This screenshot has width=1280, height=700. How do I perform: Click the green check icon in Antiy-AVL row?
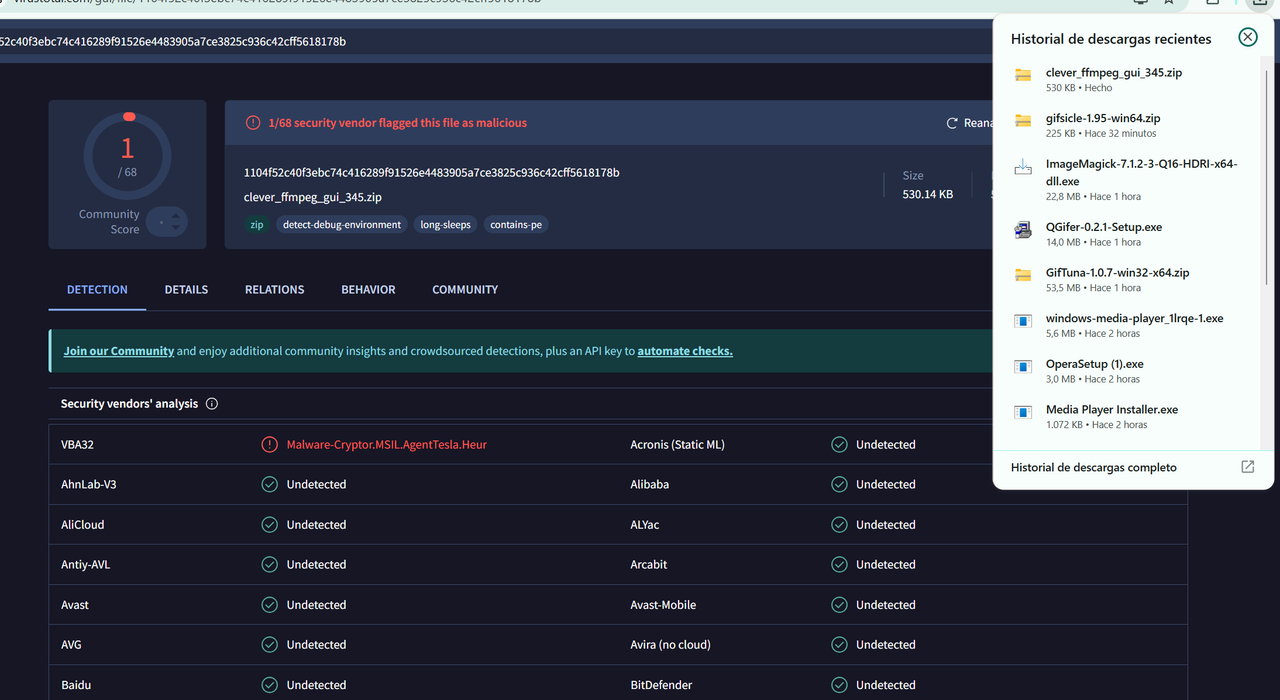pyautogui.click(x=270, y=564)
